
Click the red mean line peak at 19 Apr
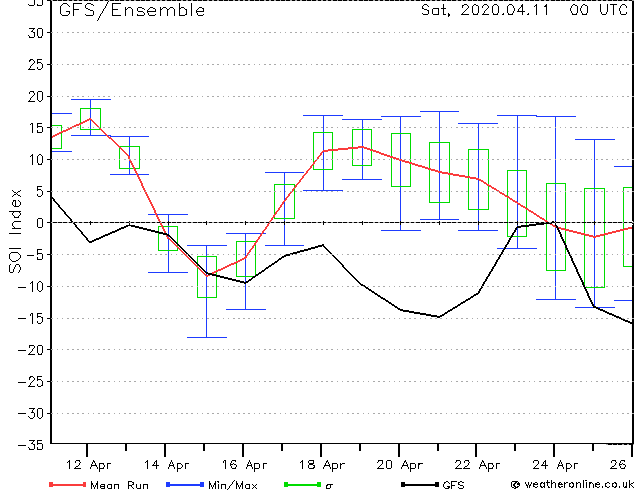[x=362, y=146]
